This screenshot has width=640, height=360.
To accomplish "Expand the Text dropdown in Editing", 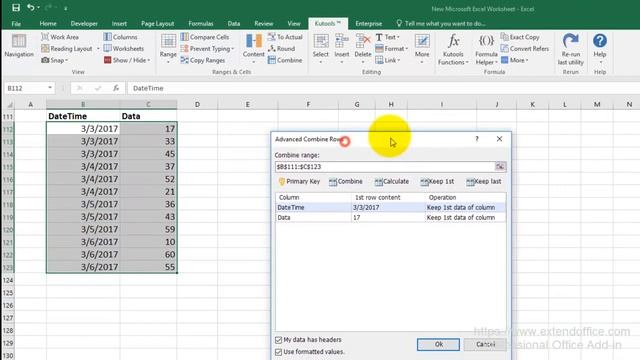I will (398, 37).
